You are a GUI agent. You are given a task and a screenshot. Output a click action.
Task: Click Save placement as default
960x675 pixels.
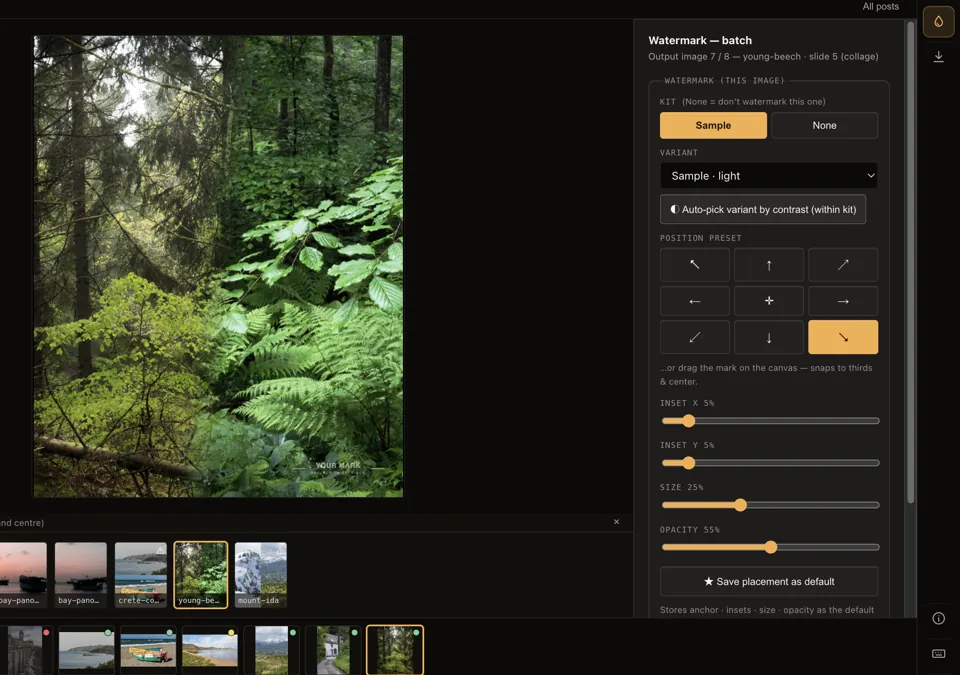click(768, 581)
